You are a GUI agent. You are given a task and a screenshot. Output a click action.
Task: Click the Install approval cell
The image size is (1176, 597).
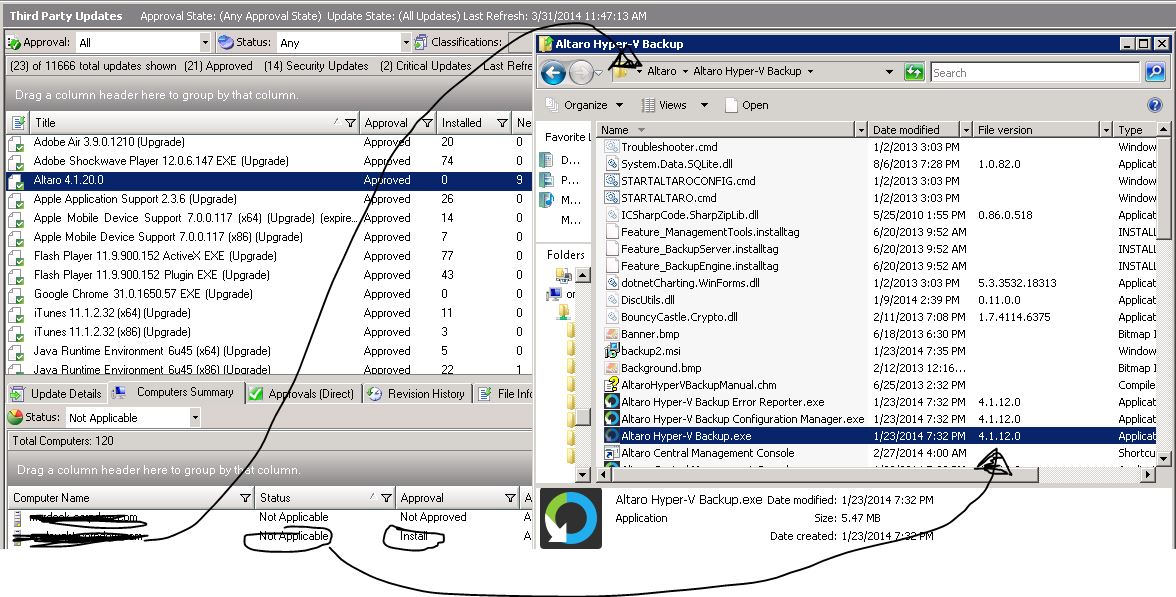click(413, 536)
